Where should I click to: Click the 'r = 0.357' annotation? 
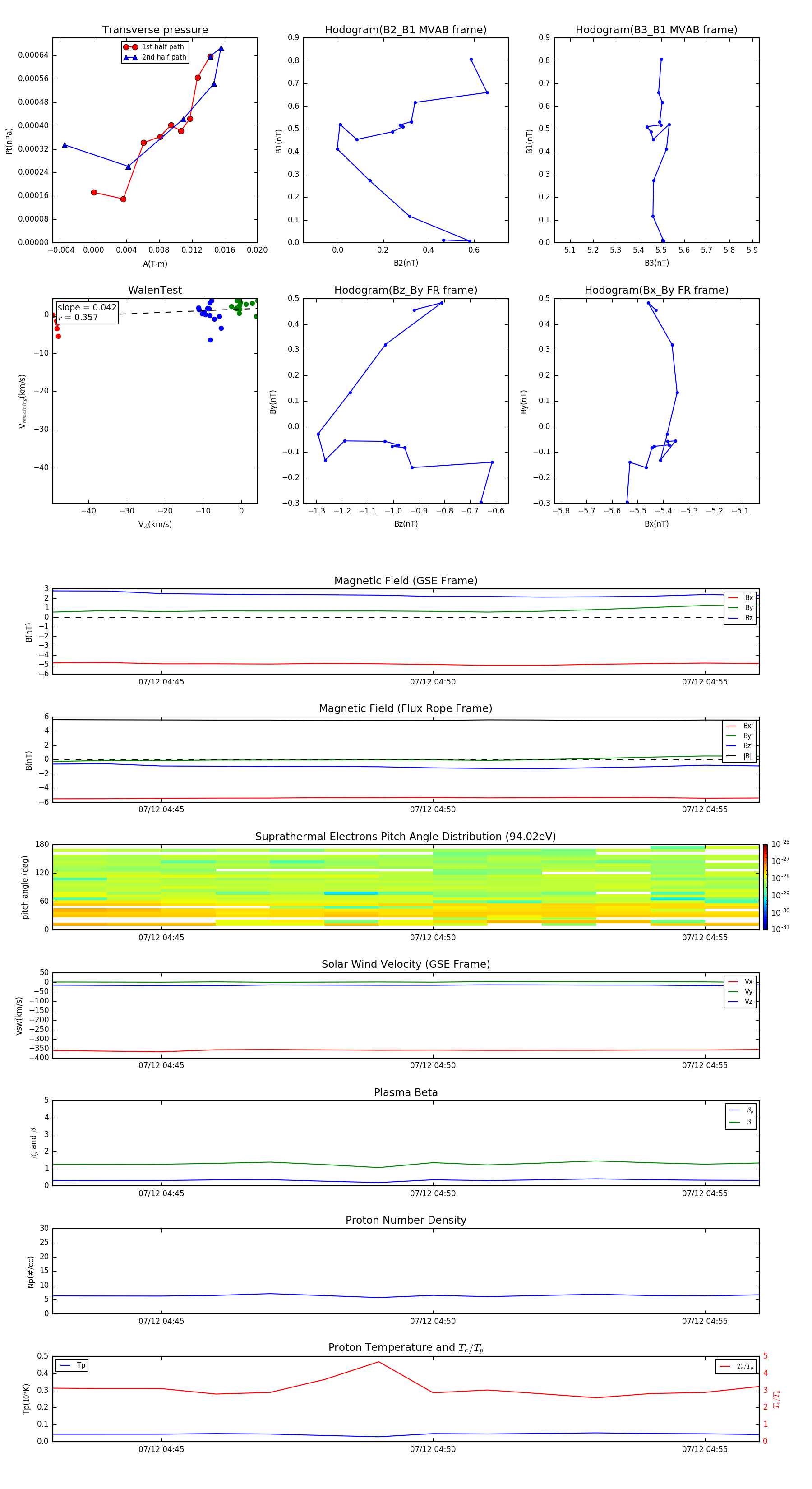[x=78, y=317]
